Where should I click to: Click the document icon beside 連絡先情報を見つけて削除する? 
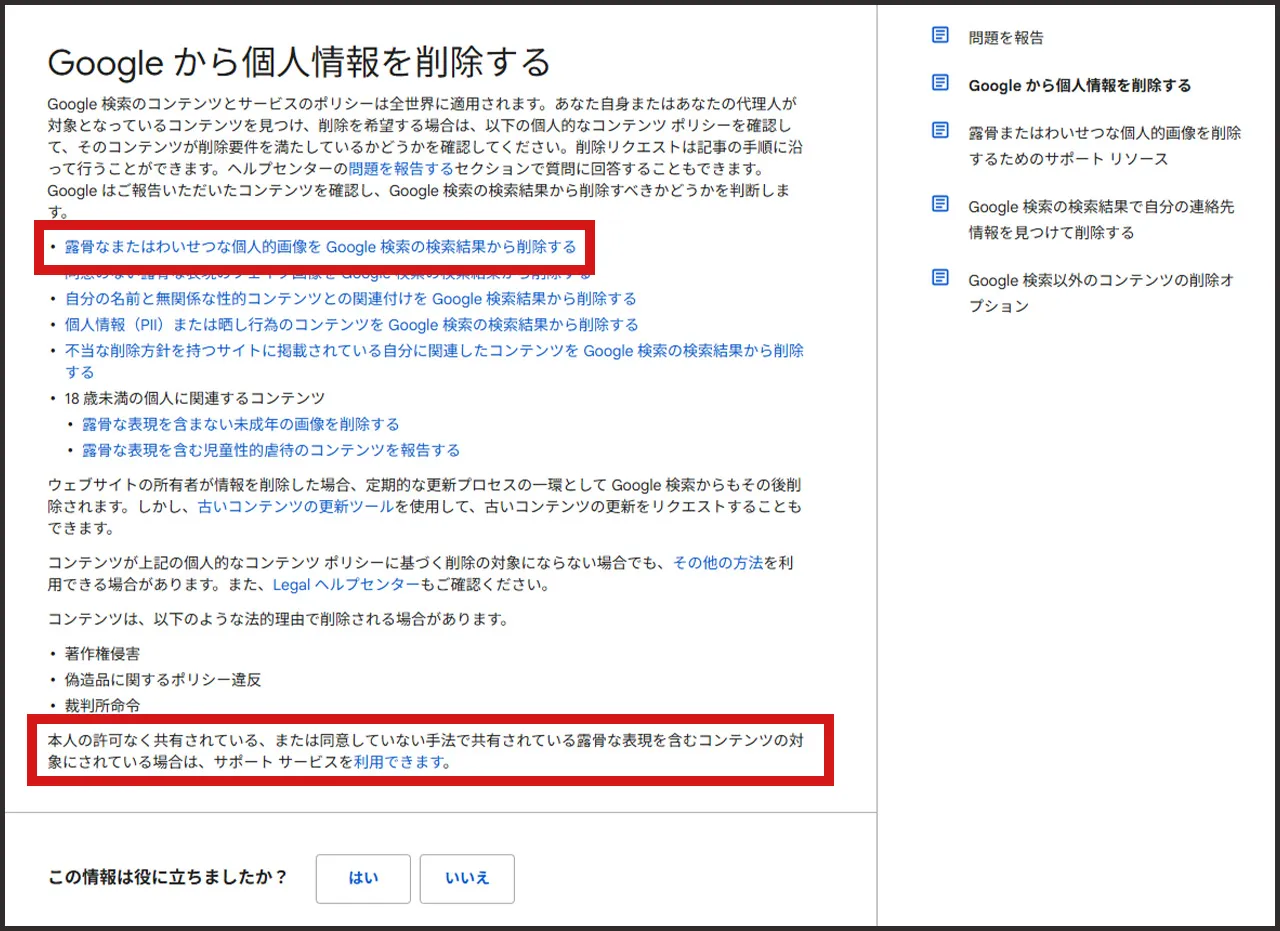pyautogui.click(x=940, y=206)
